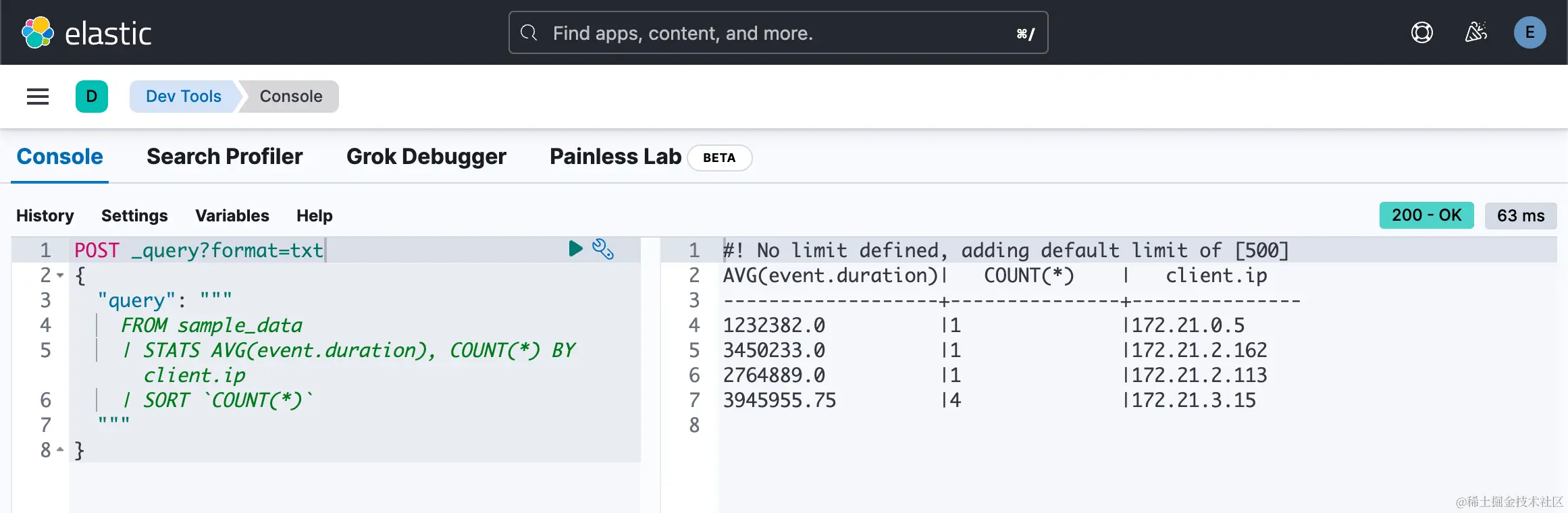Open the help lifebuoy menu

[1421, 32]
